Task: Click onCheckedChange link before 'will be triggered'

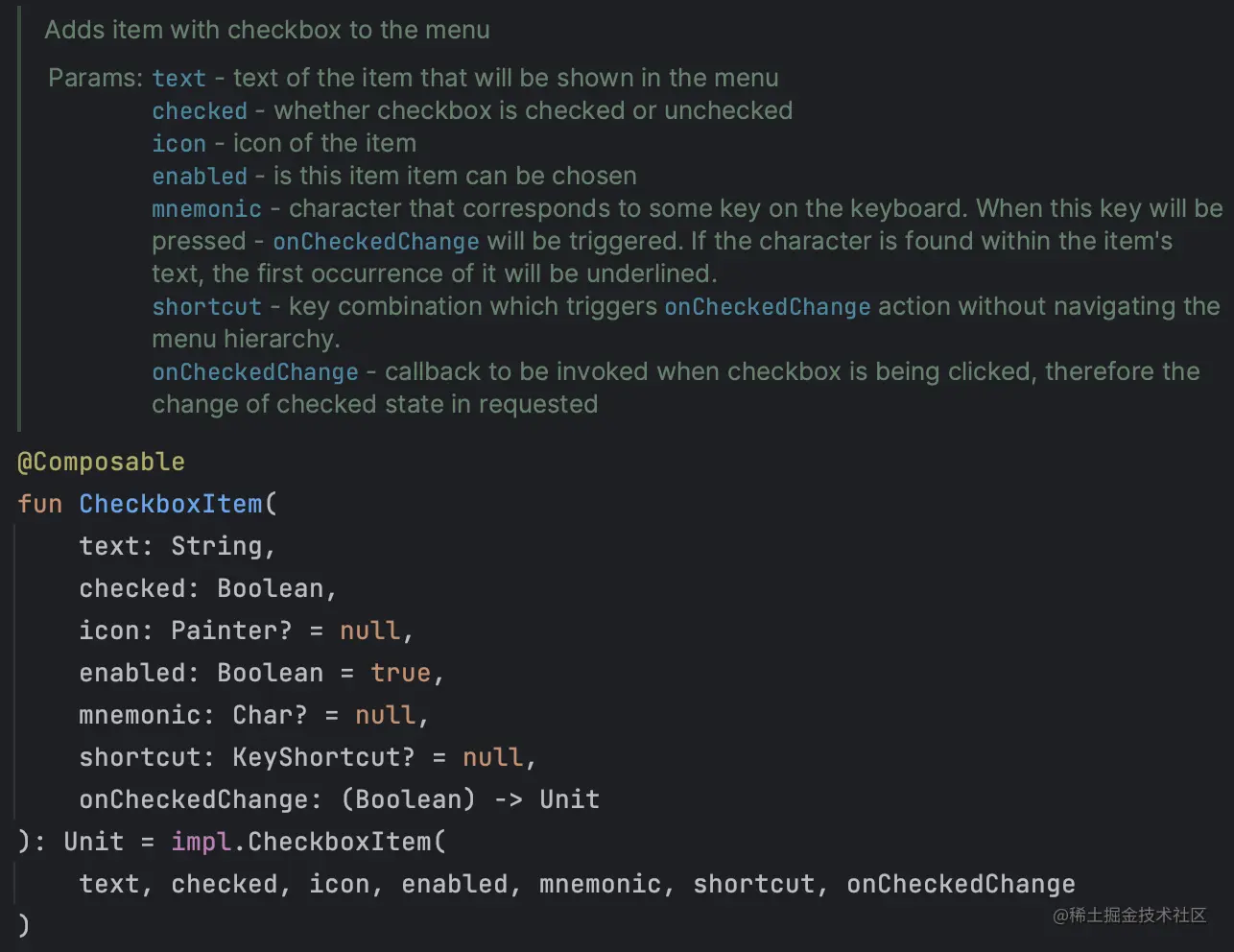Action: tap(376, 242)
